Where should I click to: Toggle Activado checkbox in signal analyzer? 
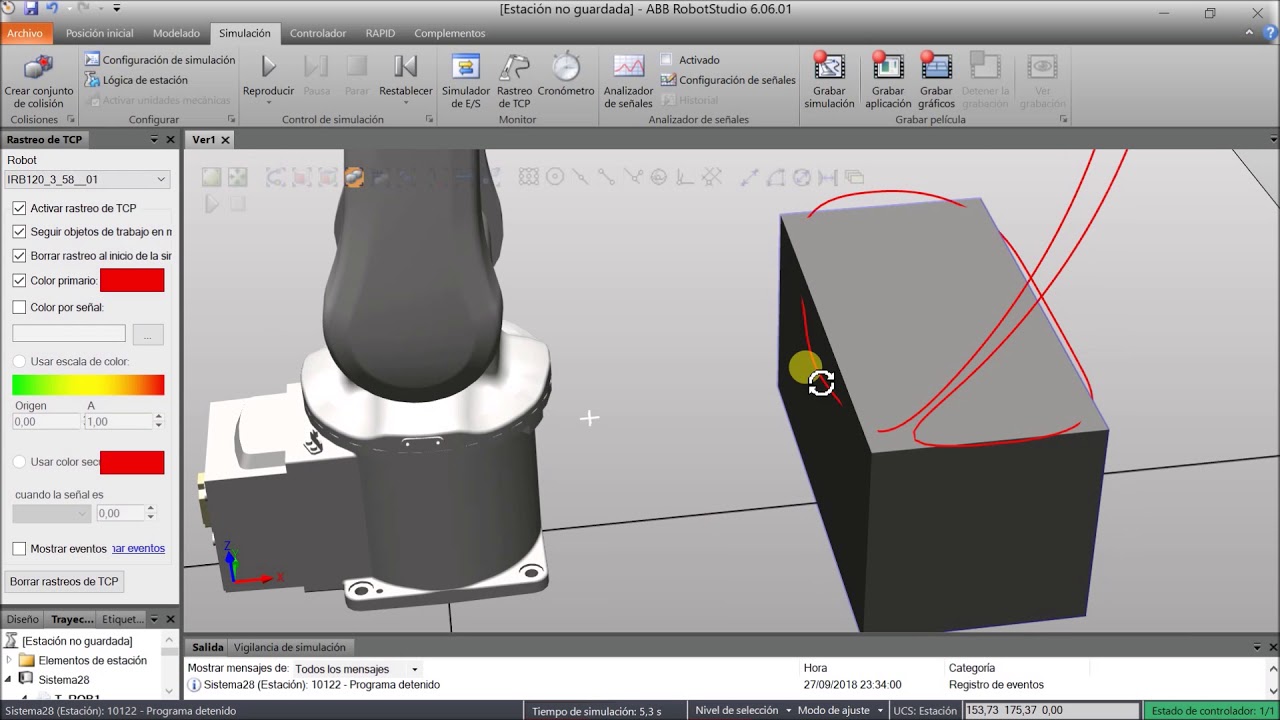[x=666, y=60]
